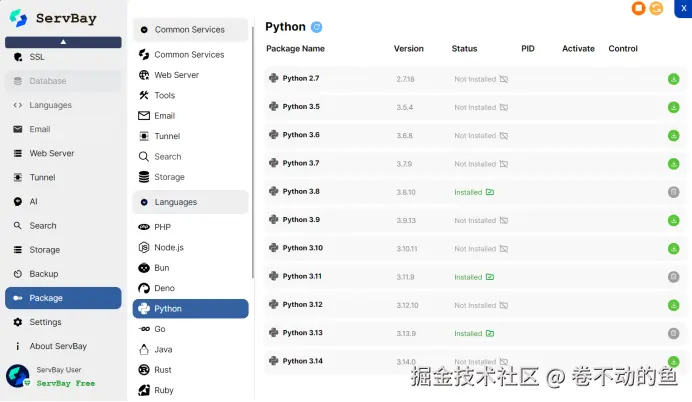
Task: Select Web Server in package category list
Action: pos(190,75)
